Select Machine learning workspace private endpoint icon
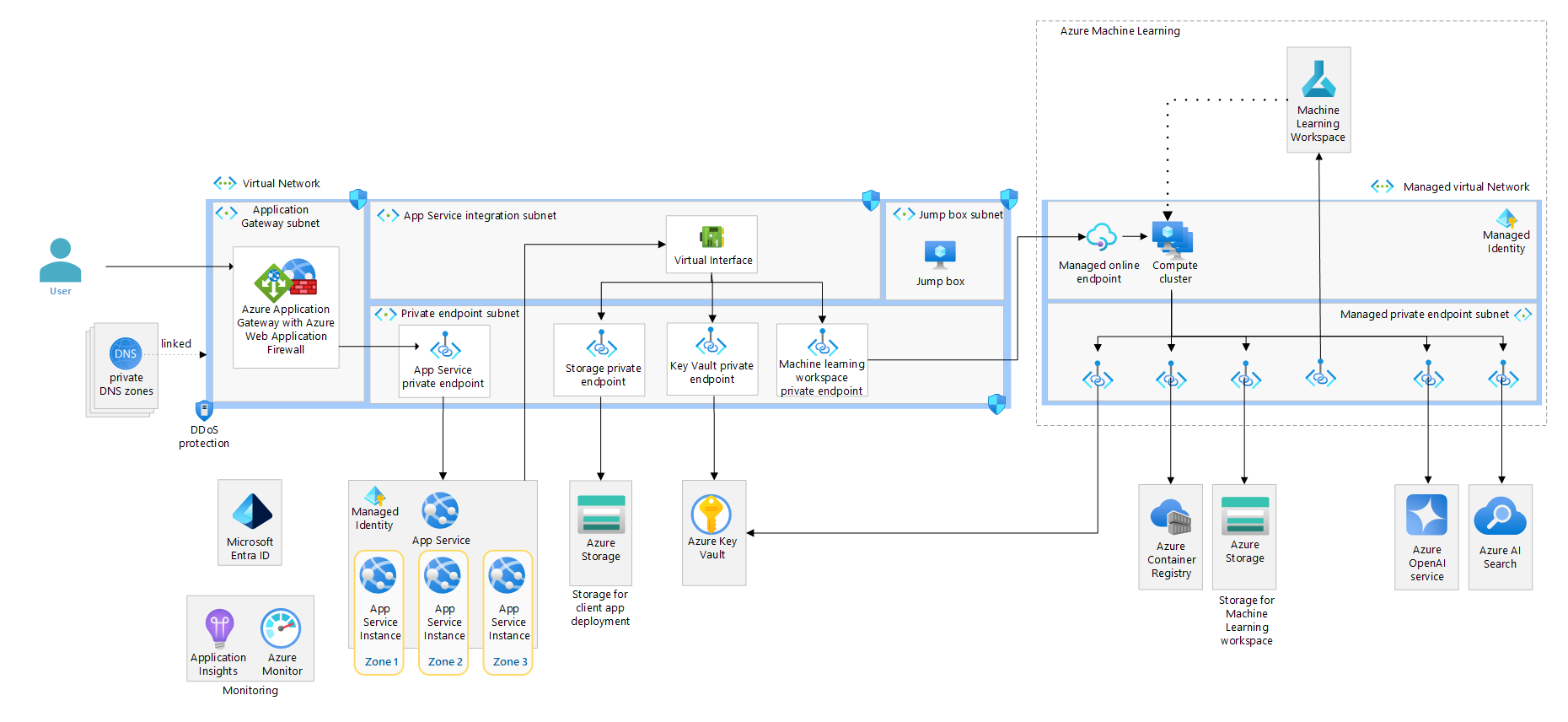 [x=823, y=342]
